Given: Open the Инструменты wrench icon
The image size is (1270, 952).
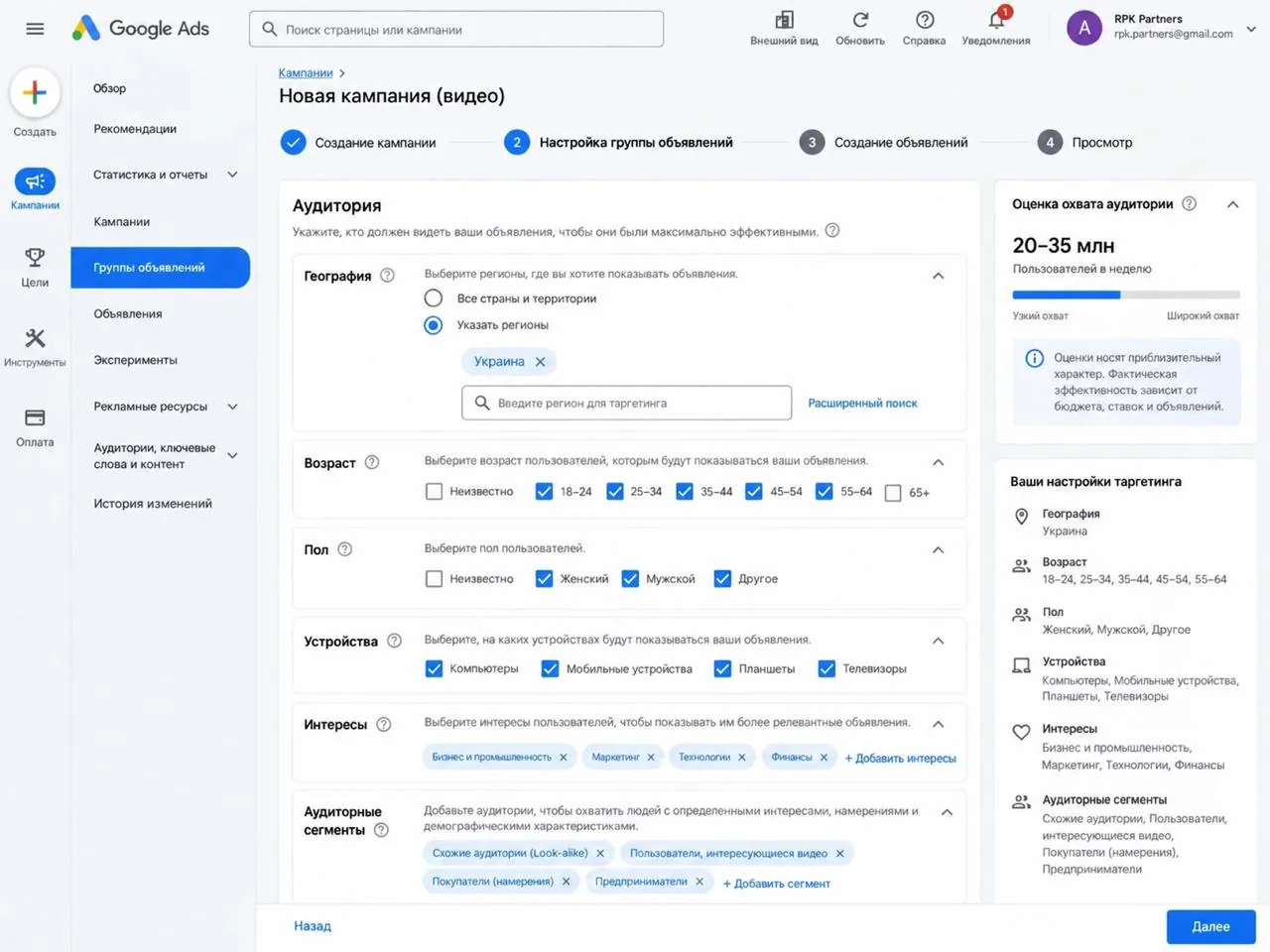Looking at the screenshot, I should [x=35, y=338].
